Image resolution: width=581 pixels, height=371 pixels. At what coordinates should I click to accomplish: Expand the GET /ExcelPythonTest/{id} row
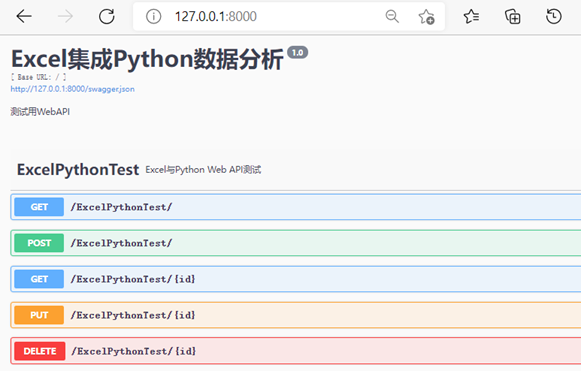click(x=296, y=279)
